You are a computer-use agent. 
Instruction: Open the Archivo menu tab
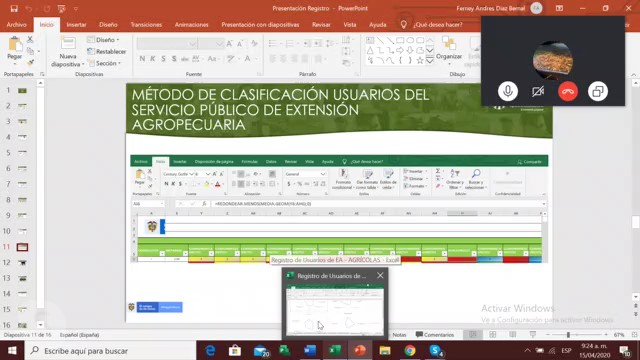[16, 24]
